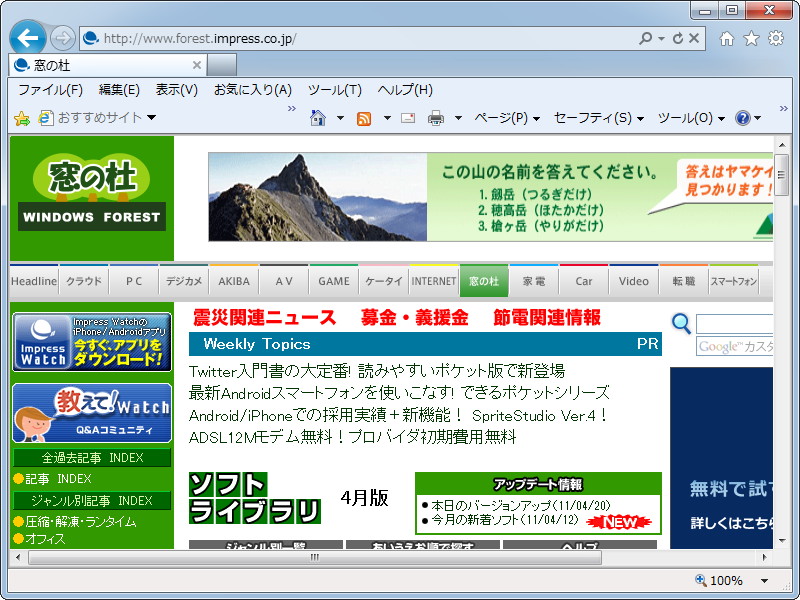
Task: Select the green 窓の杜 navigation tab
Action: (x=484, y=281)
